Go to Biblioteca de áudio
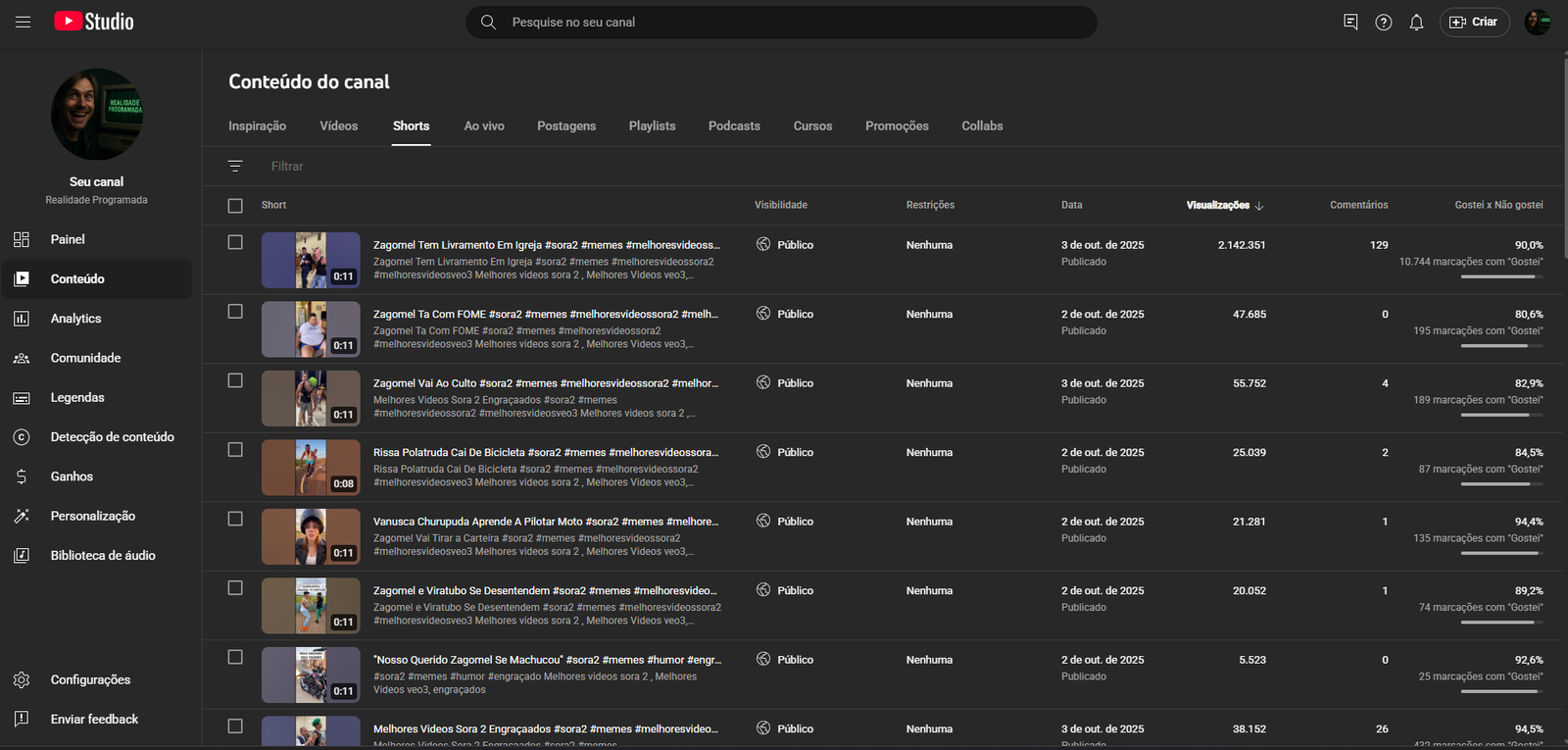1568x750 pixels. click(x=102, y=556)
